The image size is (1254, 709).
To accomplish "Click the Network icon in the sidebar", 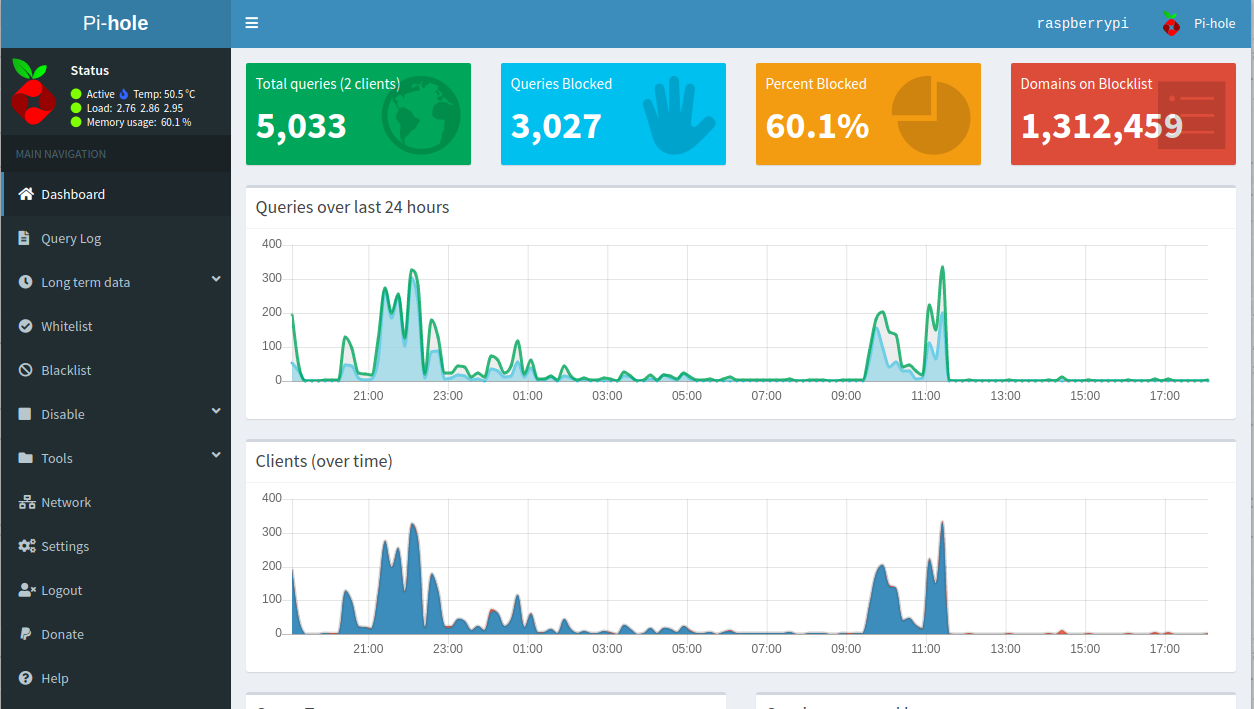I will point(27,502).
